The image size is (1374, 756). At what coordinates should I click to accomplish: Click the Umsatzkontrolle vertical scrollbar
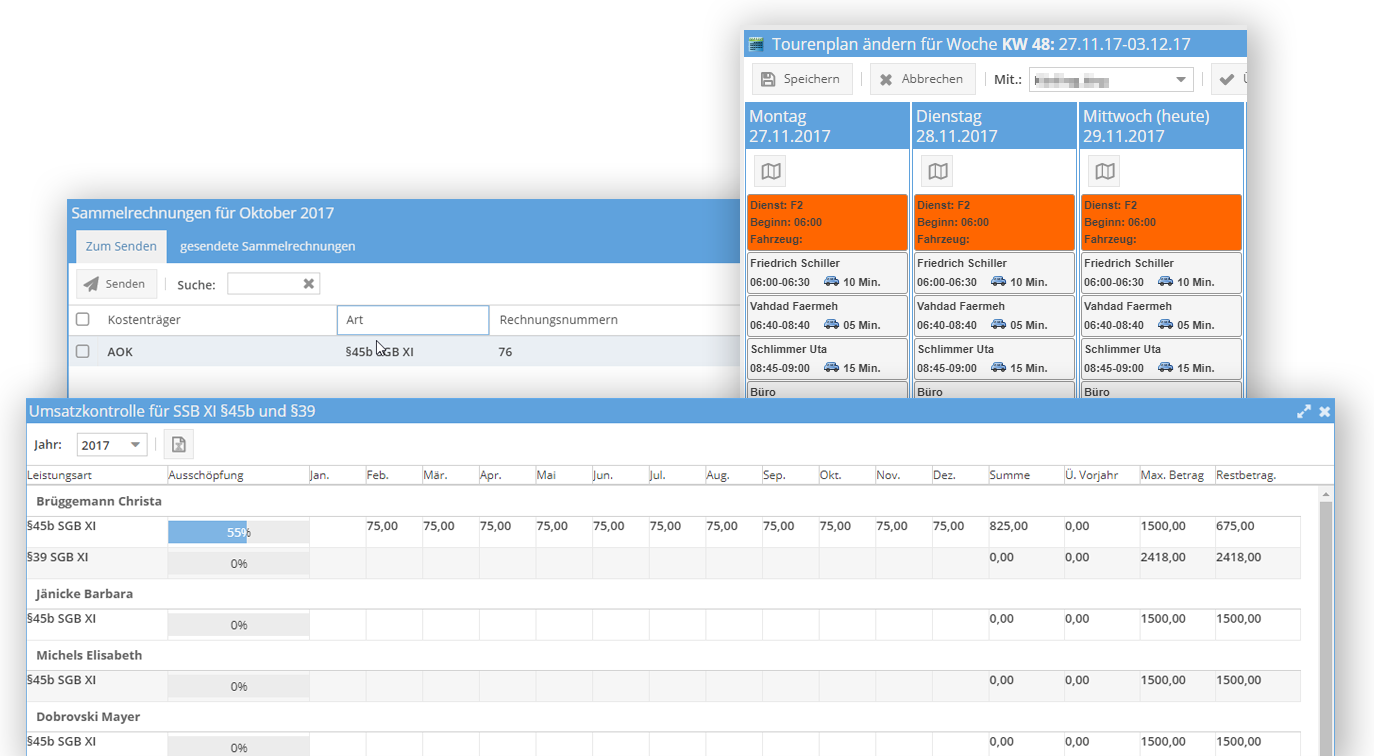coord(1326,620)
